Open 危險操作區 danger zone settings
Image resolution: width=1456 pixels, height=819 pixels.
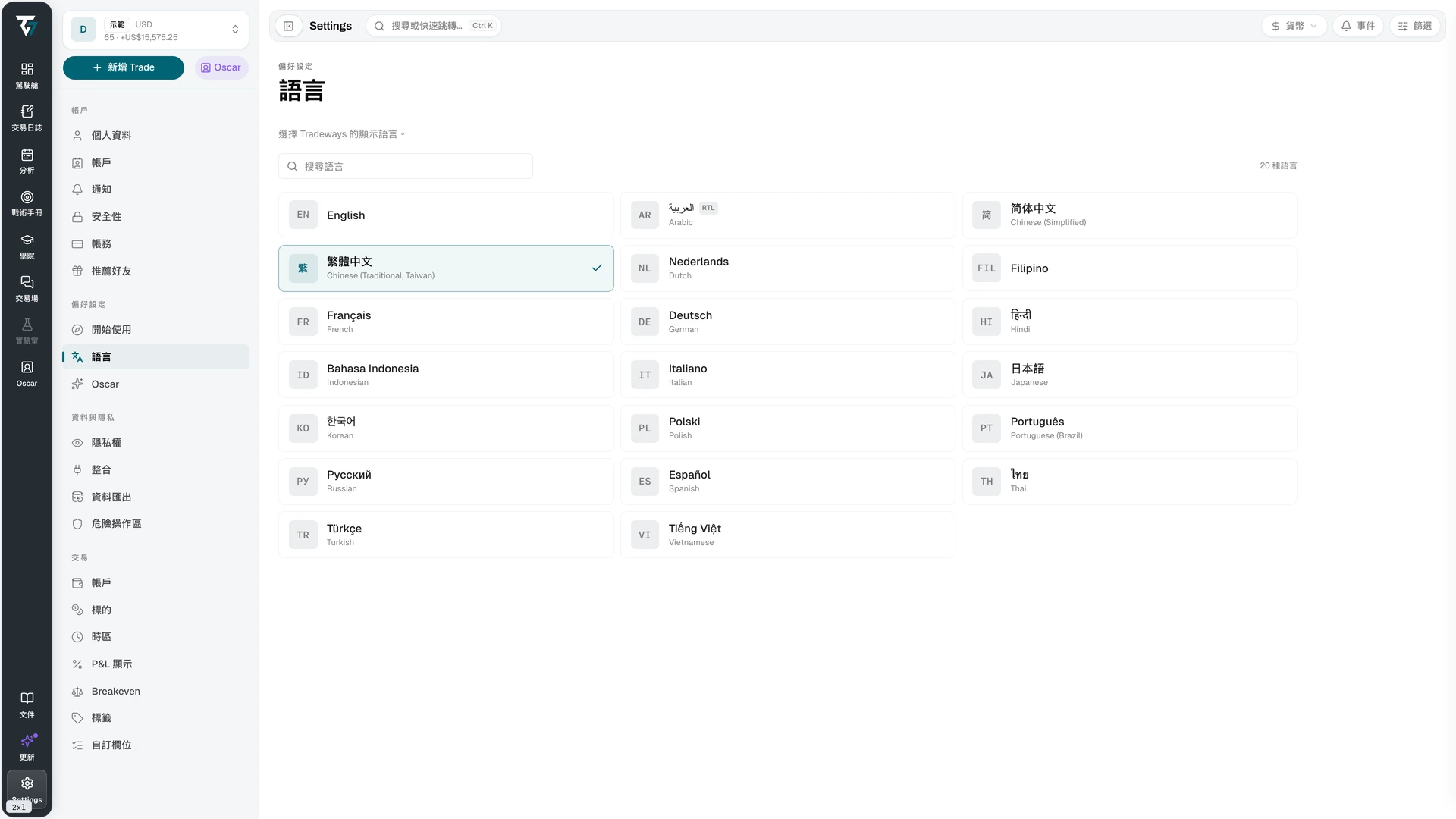coord(155,524)
